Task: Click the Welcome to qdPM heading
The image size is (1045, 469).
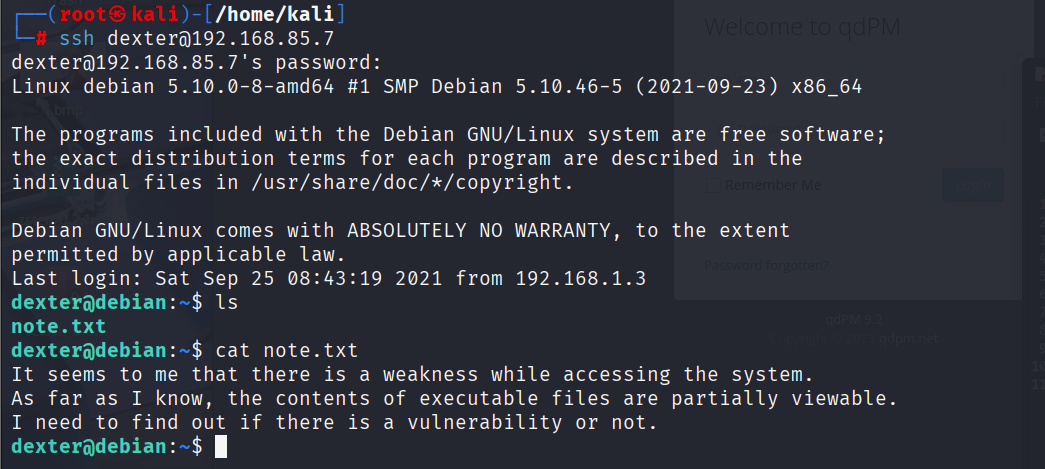Action: click(x=802, y=27)
